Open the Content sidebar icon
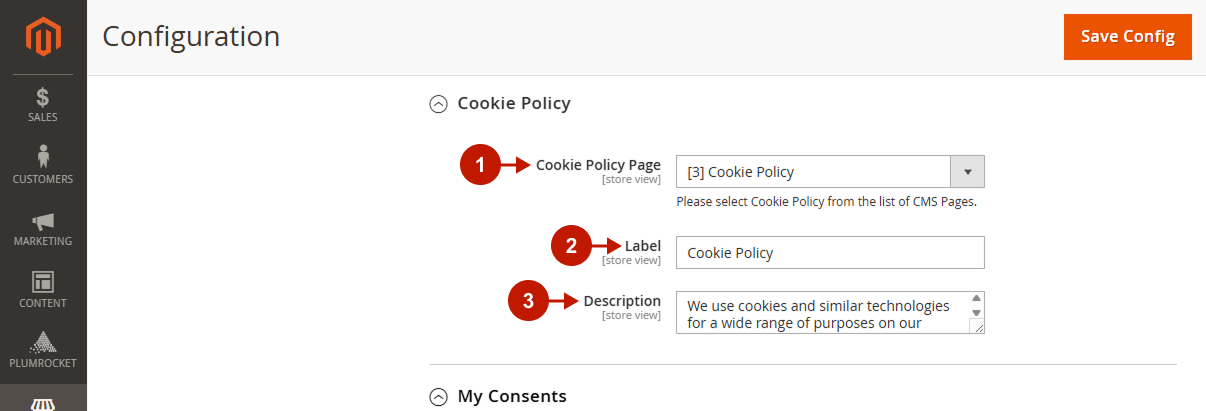 (43, 282)
